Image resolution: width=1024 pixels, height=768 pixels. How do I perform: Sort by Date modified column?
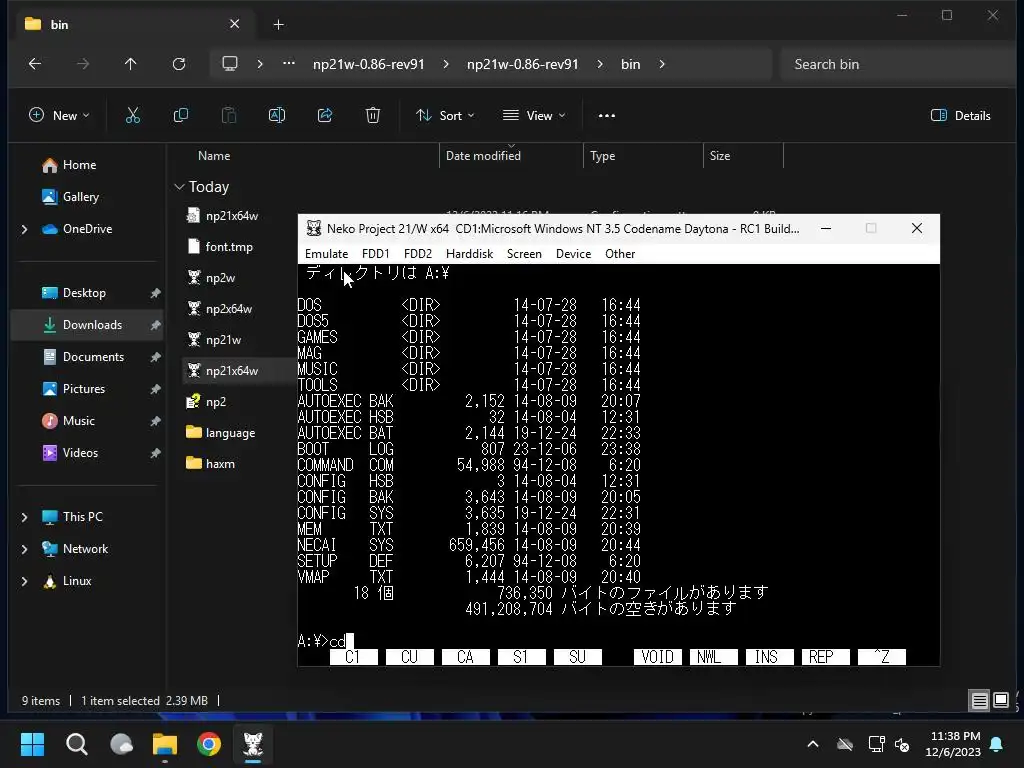483,156
